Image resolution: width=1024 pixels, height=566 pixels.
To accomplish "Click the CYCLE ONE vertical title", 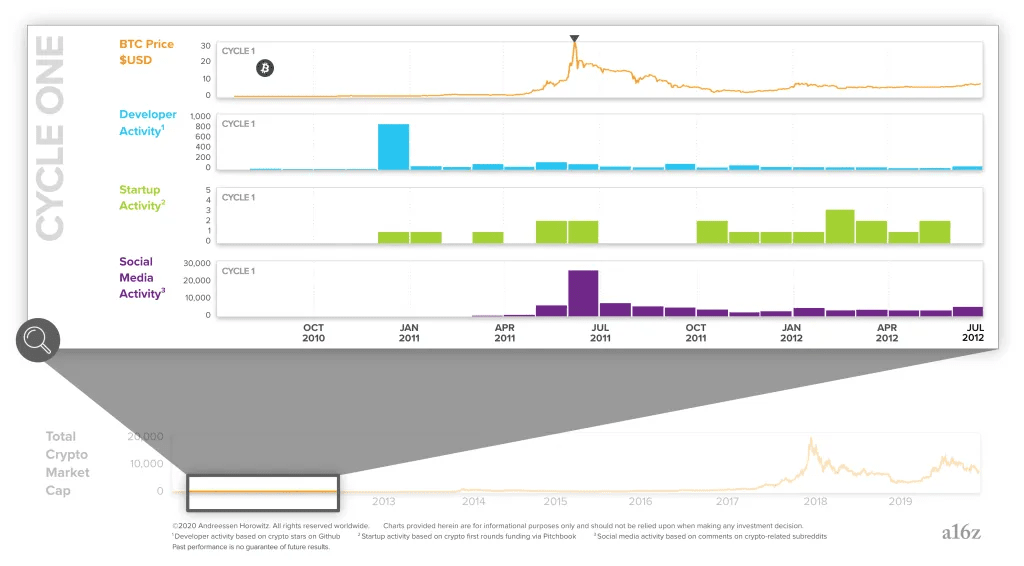I will pyautogui.click(x=50, y=138).
